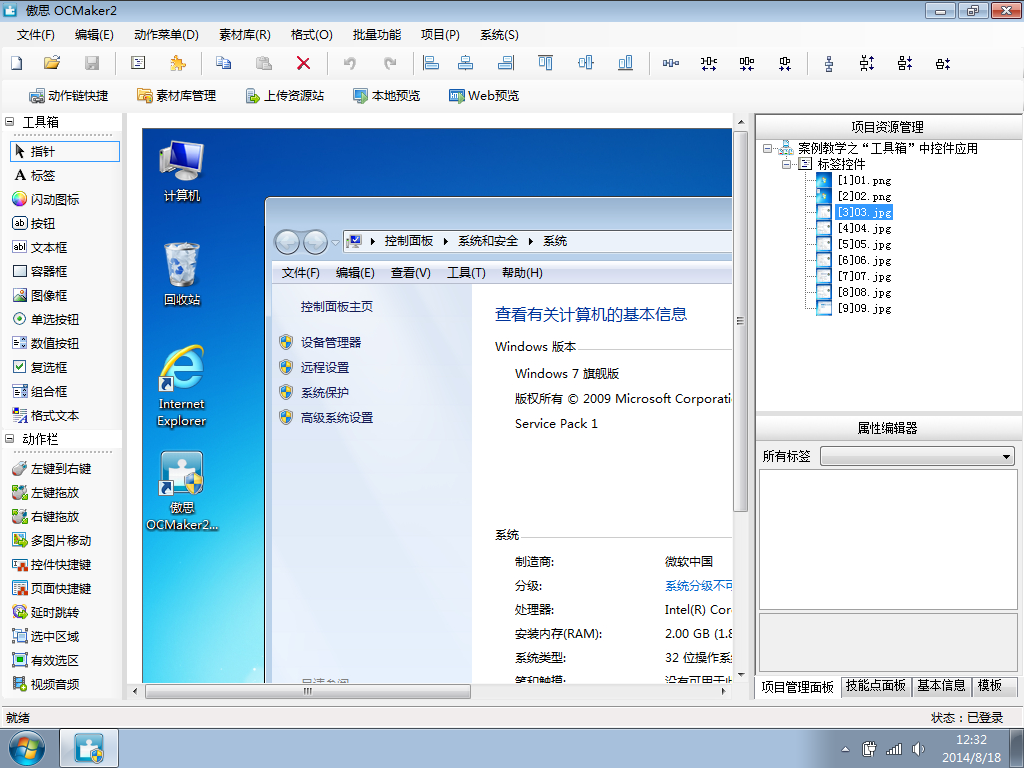The height and width of the screenshot is (768, 1024).
Task: Select the 格式文本 rich text tool
Action: (46, 415)
